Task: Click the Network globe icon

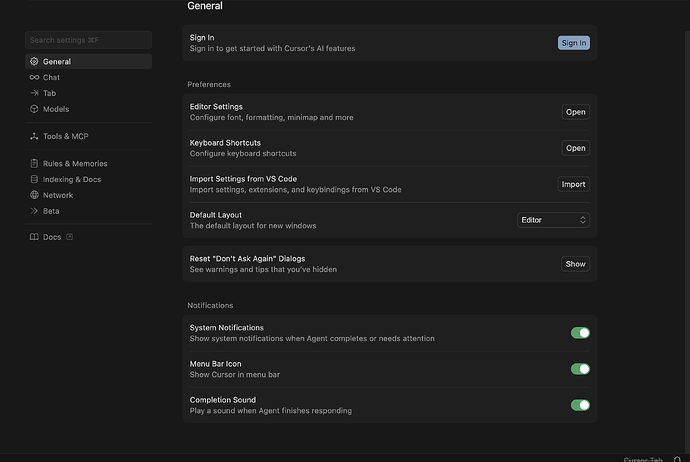Action: (34, 195)
